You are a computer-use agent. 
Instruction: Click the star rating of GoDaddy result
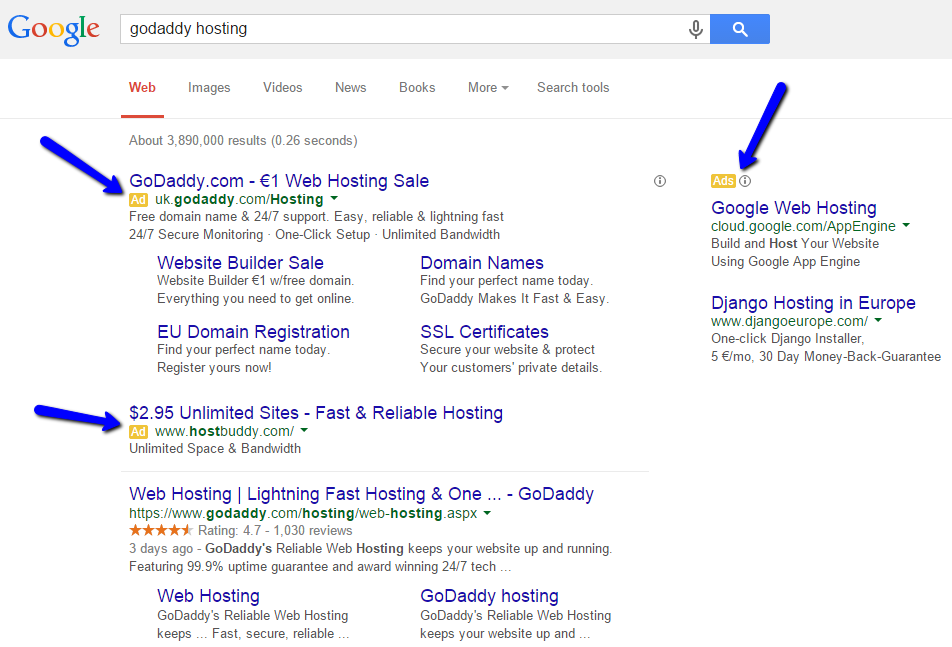click(x=161, y=530)
